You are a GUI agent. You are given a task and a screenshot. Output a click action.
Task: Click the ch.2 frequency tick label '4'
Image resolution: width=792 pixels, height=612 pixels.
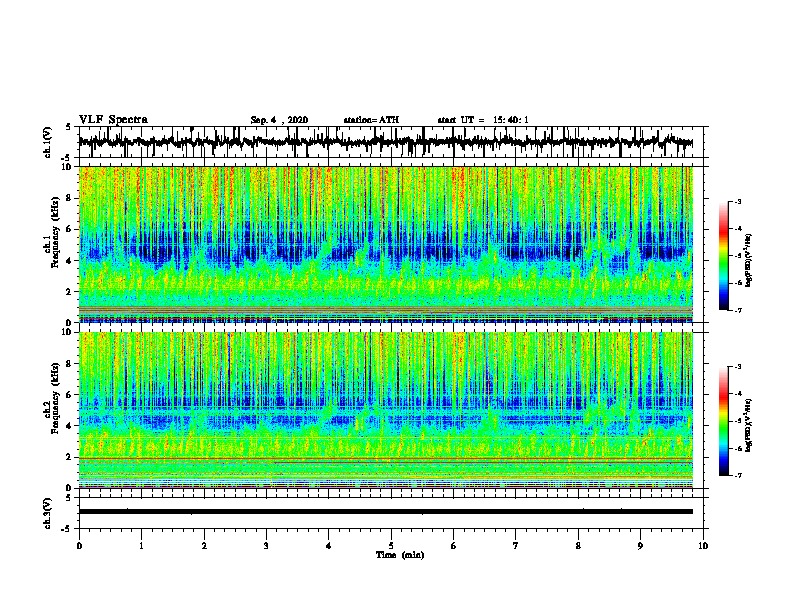(x=69, y=426)
